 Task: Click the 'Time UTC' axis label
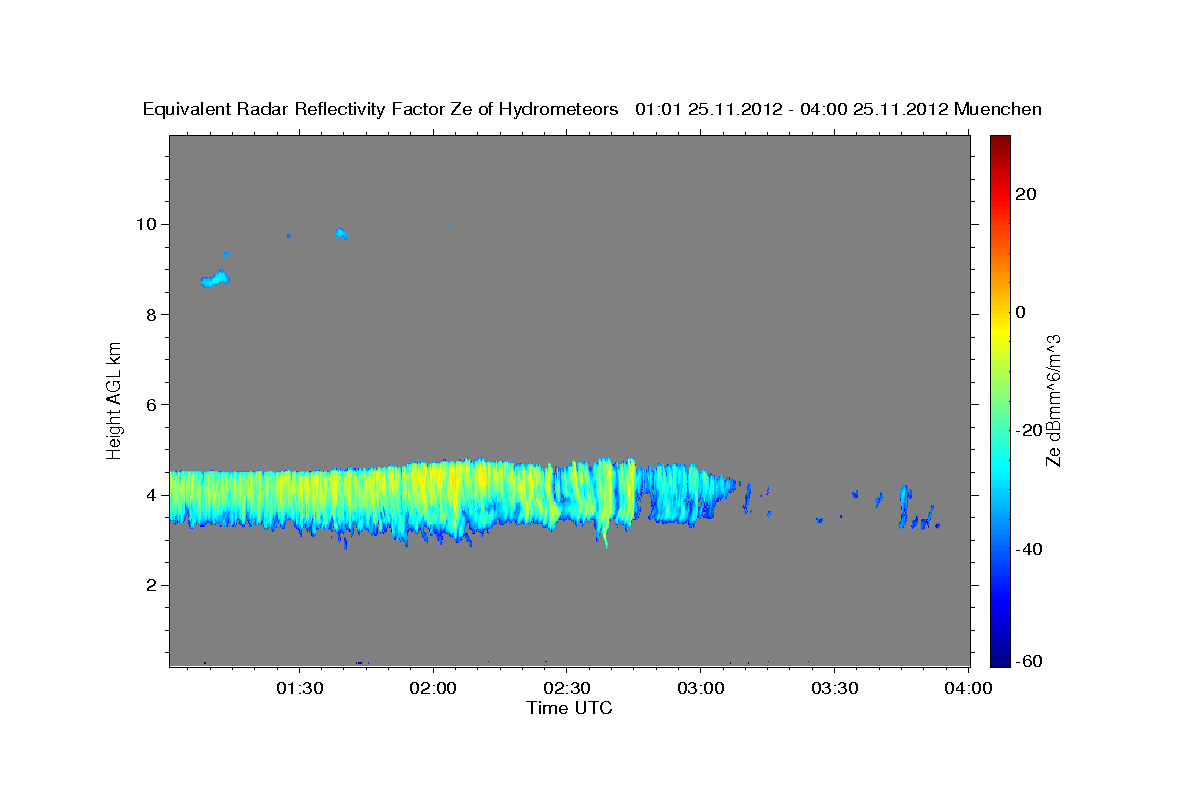[569, 708]
